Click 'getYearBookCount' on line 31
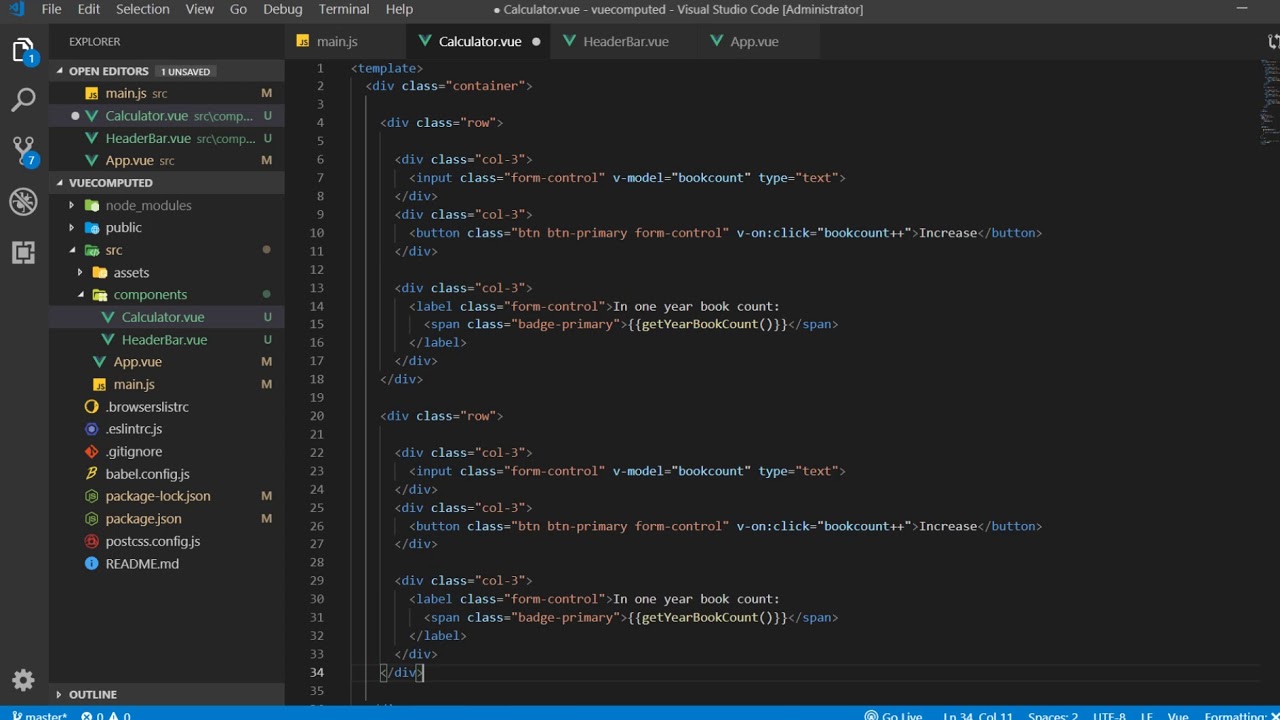Image resolution: width=1280 pixels, height=720 pixels. click(x=699, y=617)
